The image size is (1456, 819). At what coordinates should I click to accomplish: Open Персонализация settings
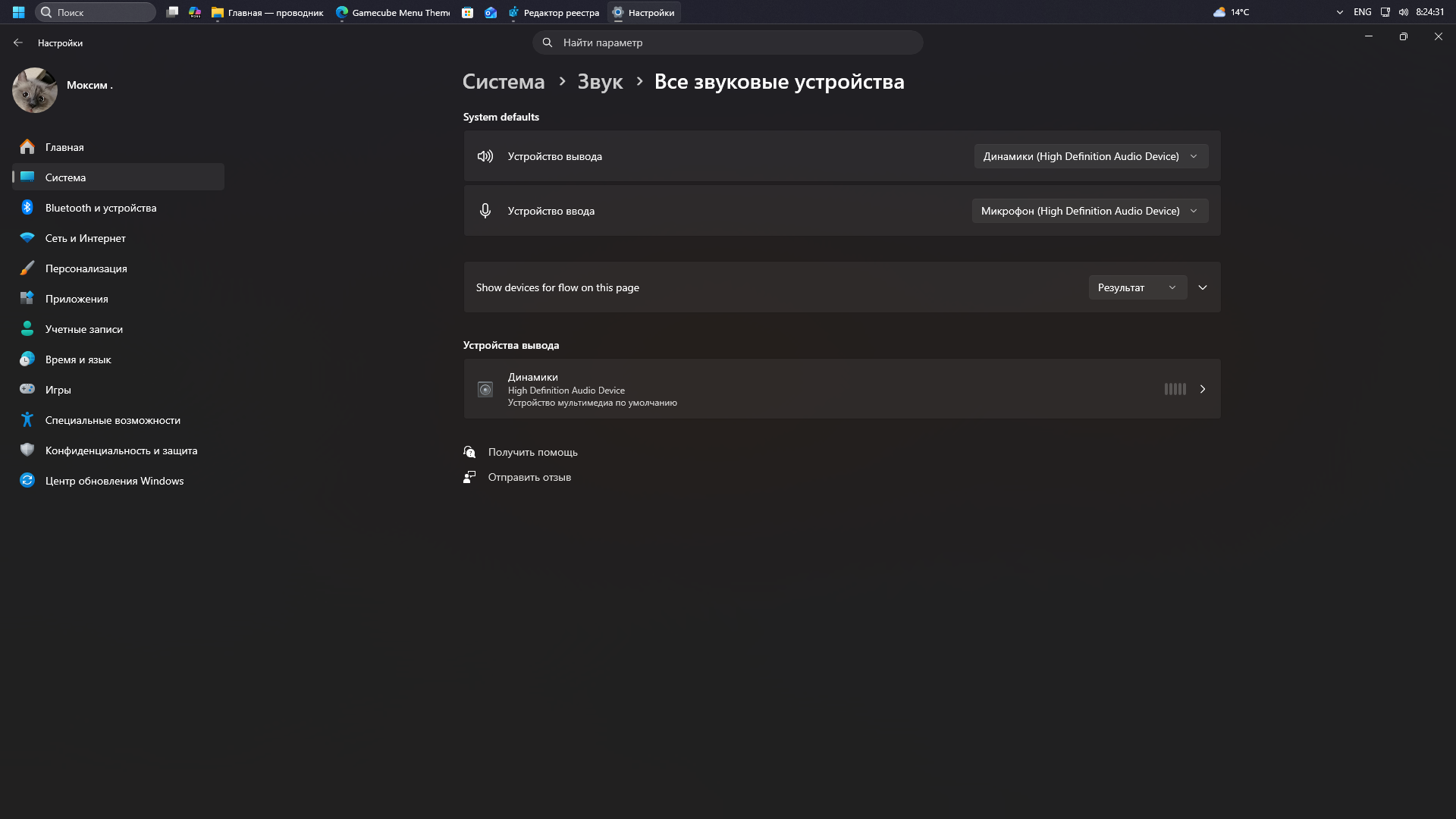[118, 268]
